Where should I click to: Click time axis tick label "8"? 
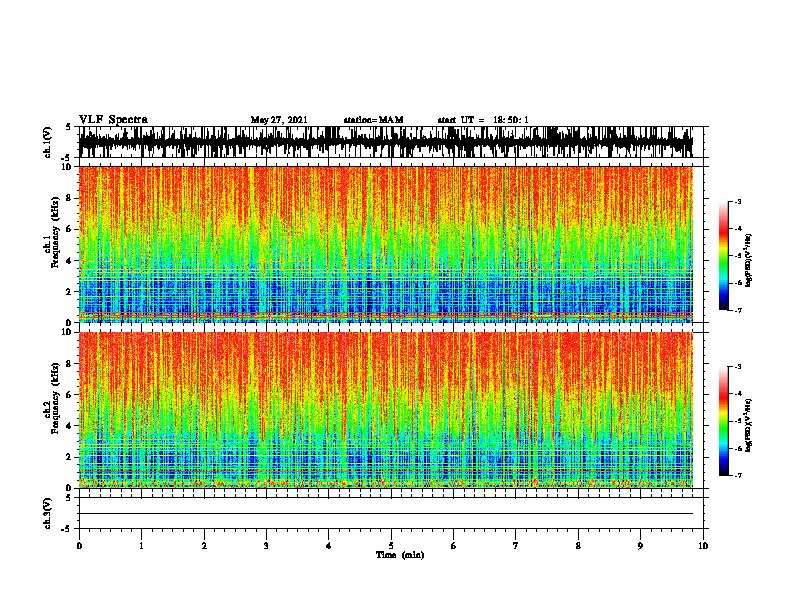point(578,546)
